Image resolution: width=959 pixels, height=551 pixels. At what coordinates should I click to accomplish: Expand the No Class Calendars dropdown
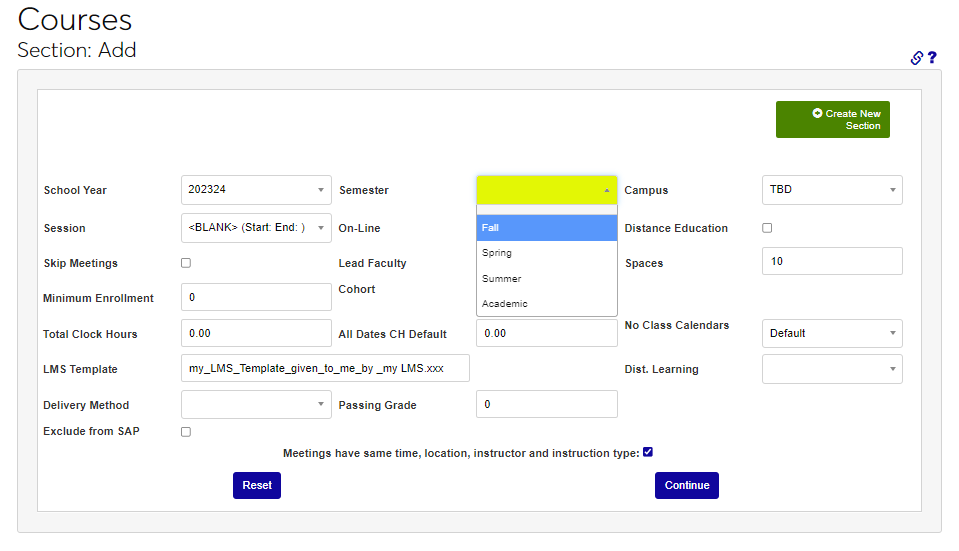tap(832, 333)
